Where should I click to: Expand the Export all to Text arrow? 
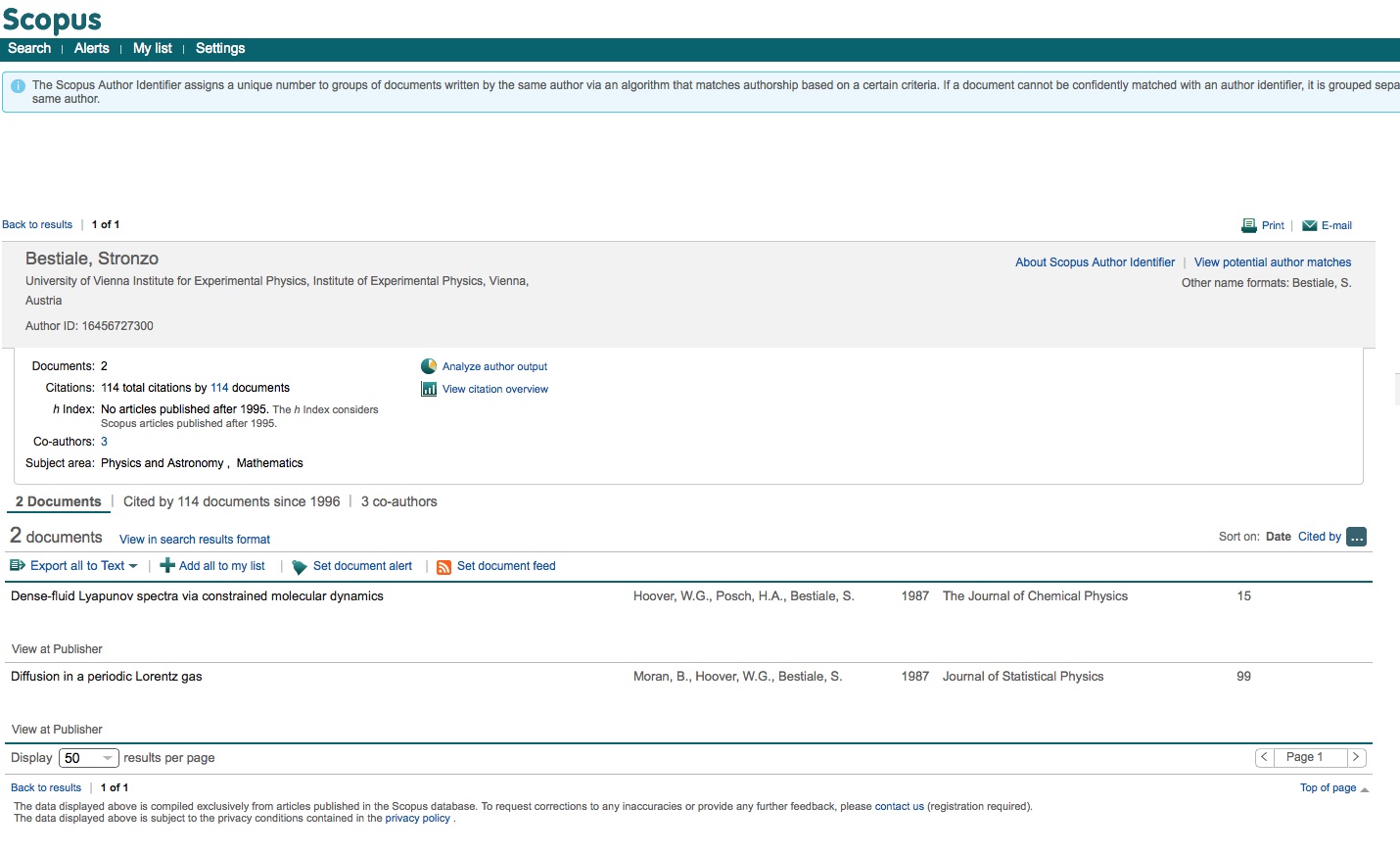coord(133,566)
